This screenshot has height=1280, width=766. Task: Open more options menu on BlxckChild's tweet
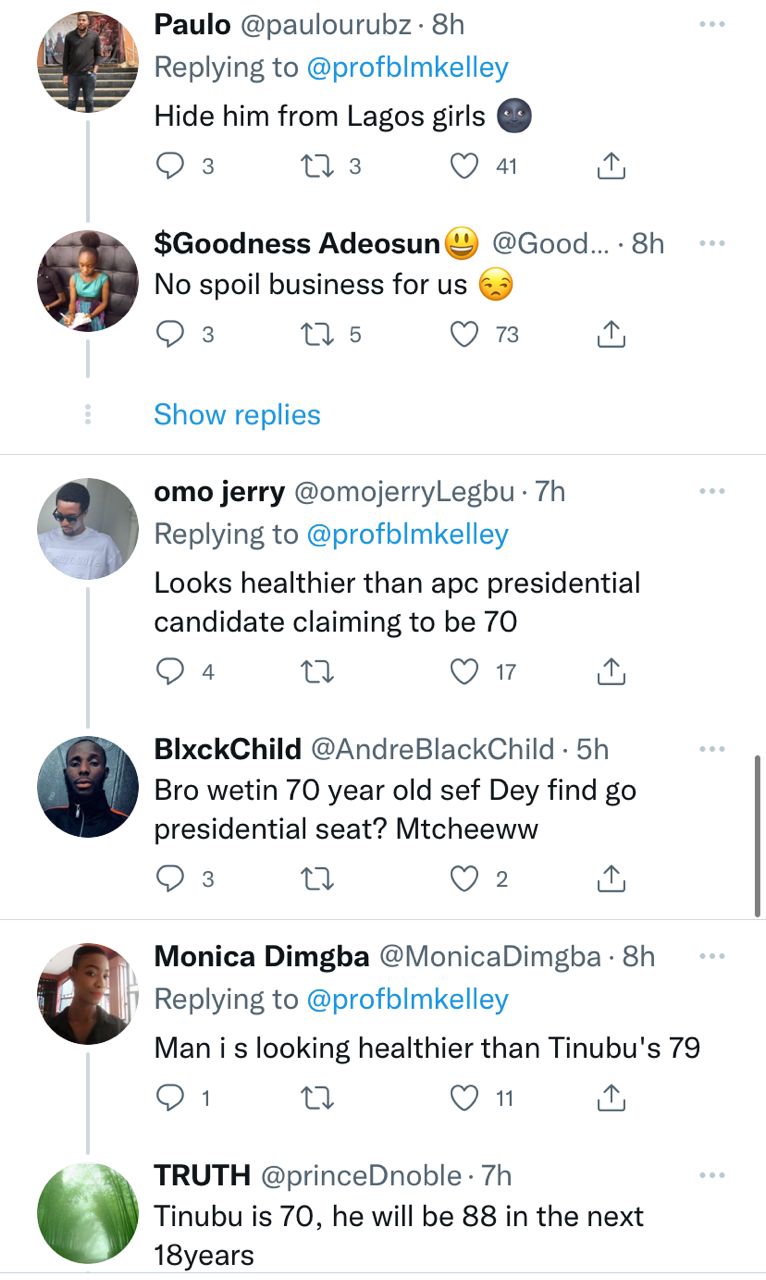712,749
